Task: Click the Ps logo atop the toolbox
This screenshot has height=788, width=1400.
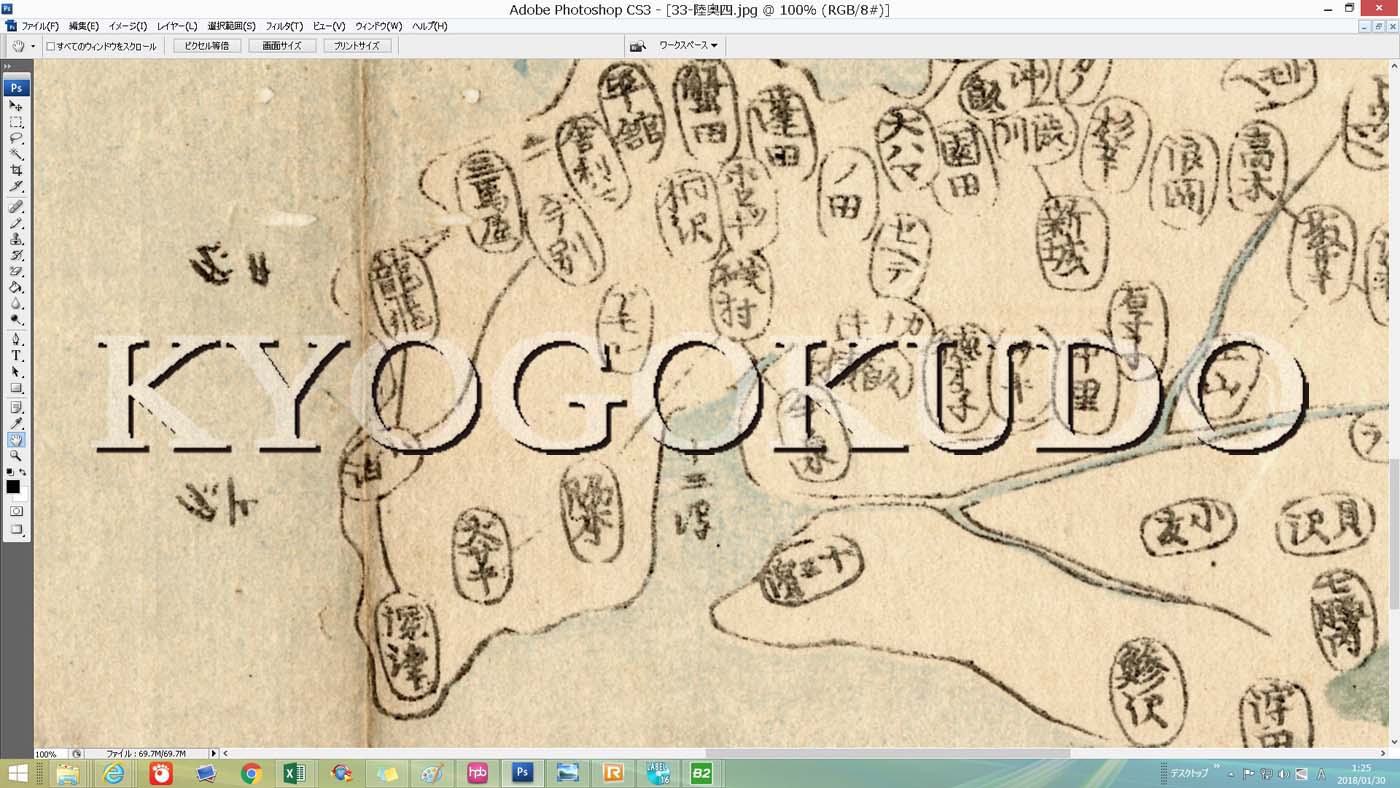Action: click(x=16, y=88)
